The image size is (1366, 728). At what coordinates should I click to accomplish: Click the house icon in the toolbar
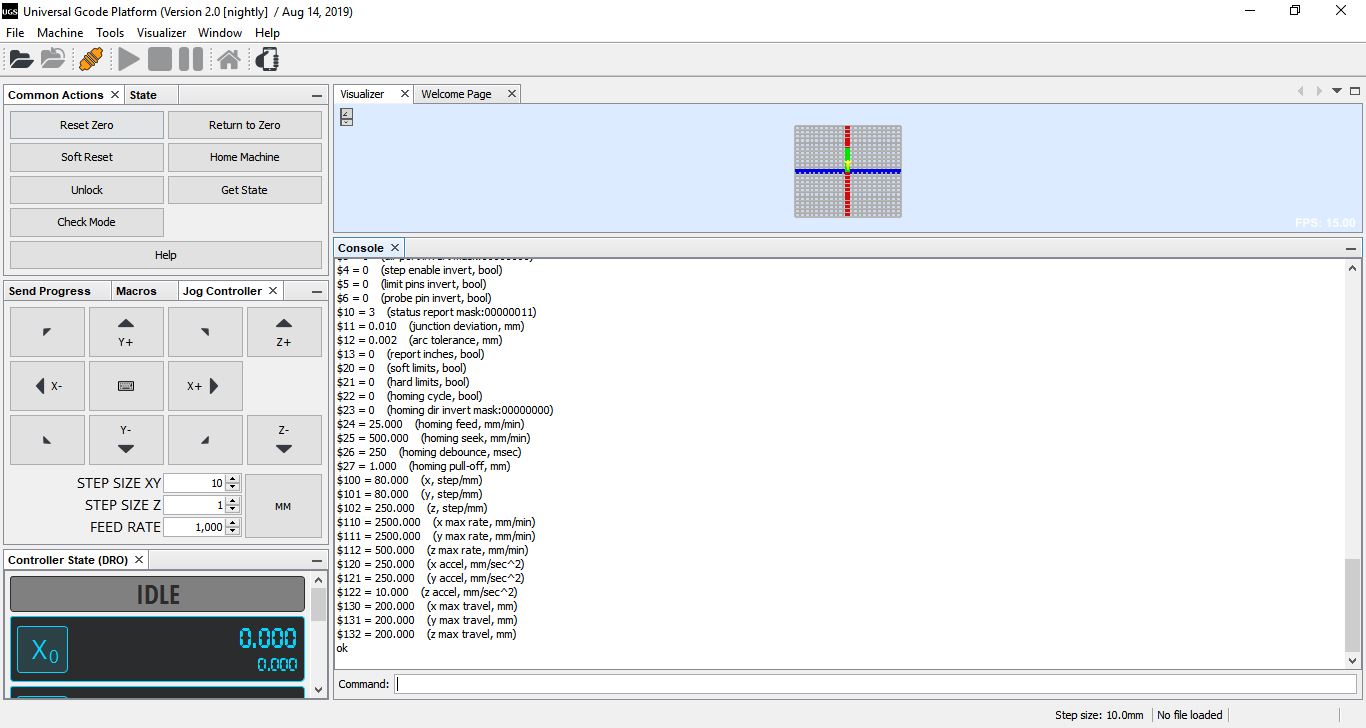coord(229,60)
